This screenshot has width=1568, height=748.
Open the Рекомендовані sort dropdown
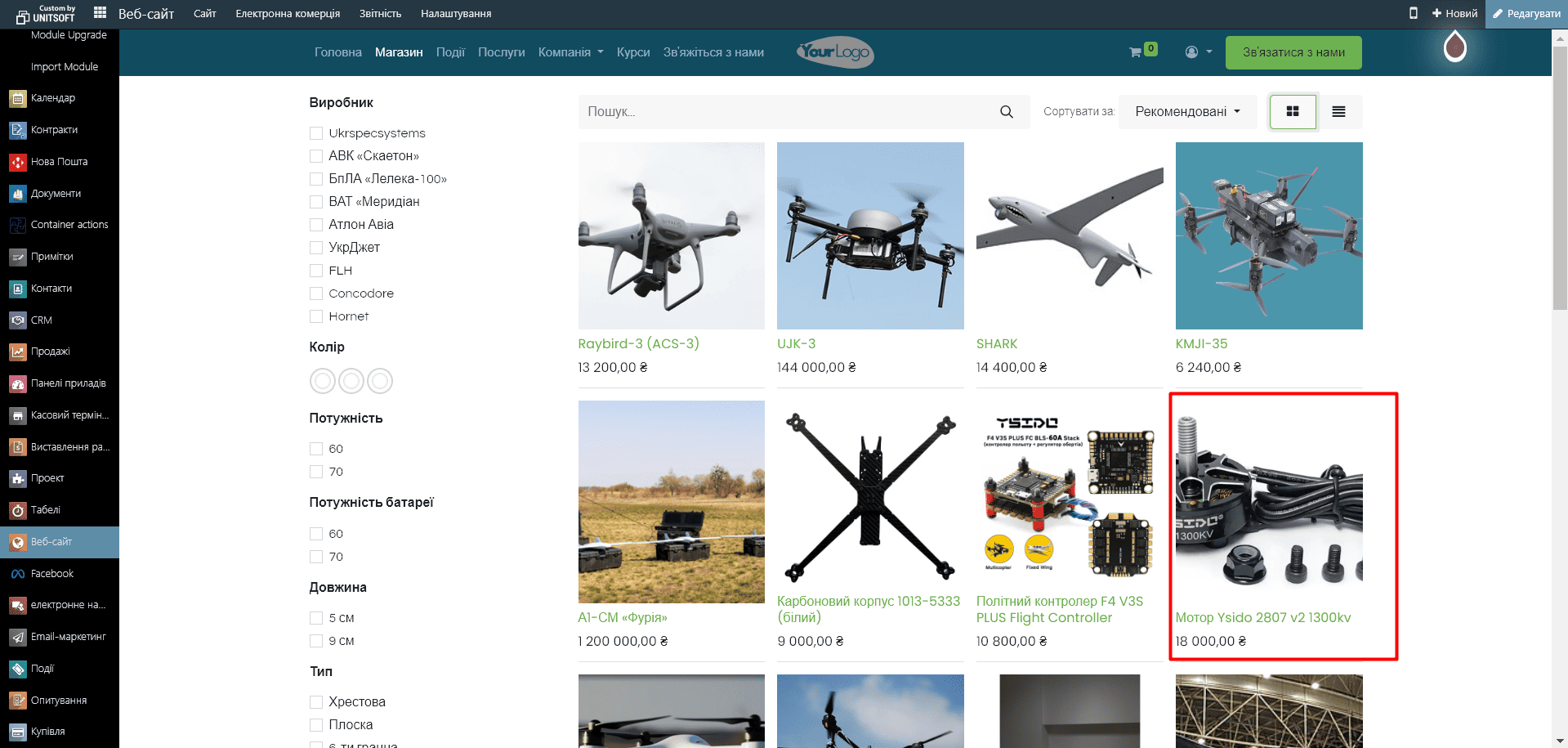(x=1186, y=112)
